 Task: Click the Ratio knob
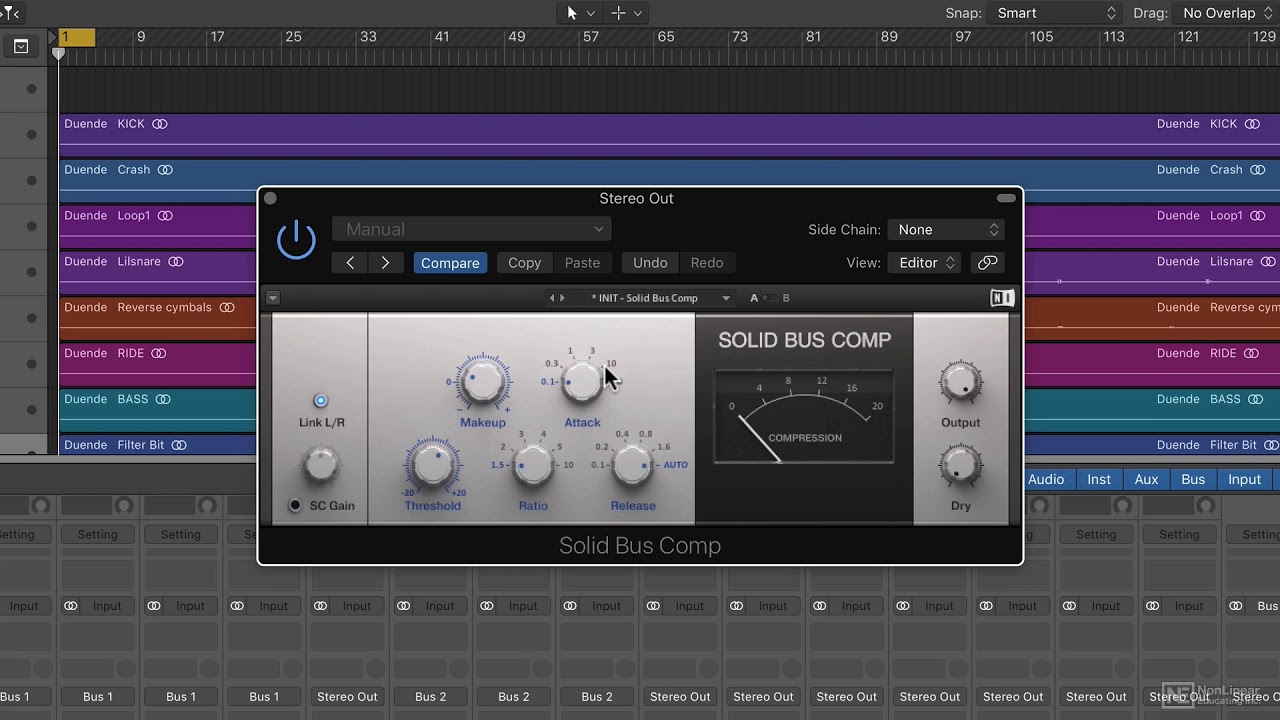(x=533, y=464)
